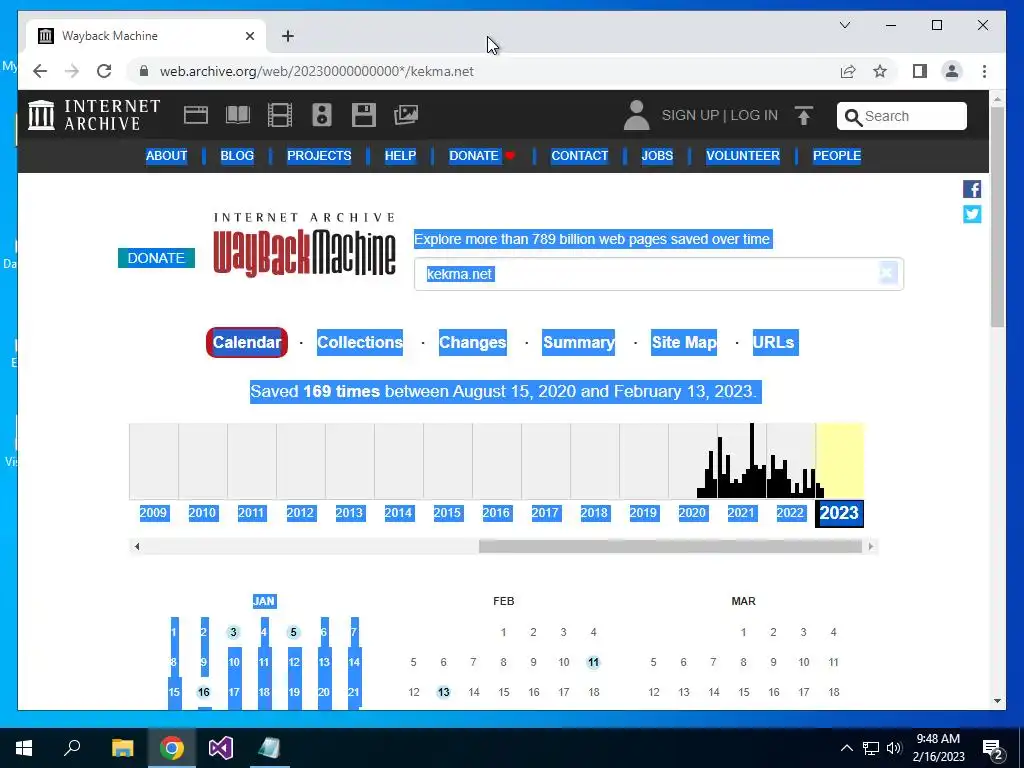1024x768 pixels.
Task: Click the timeline scroll right arrow
Action: click(x=871, y=547)
